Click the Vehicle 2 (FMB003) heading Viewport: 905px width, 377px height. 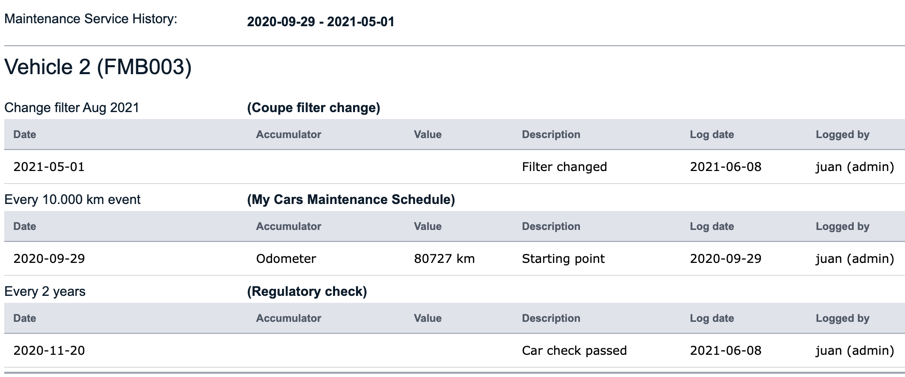pyautogui.click(x=98, y=68)
